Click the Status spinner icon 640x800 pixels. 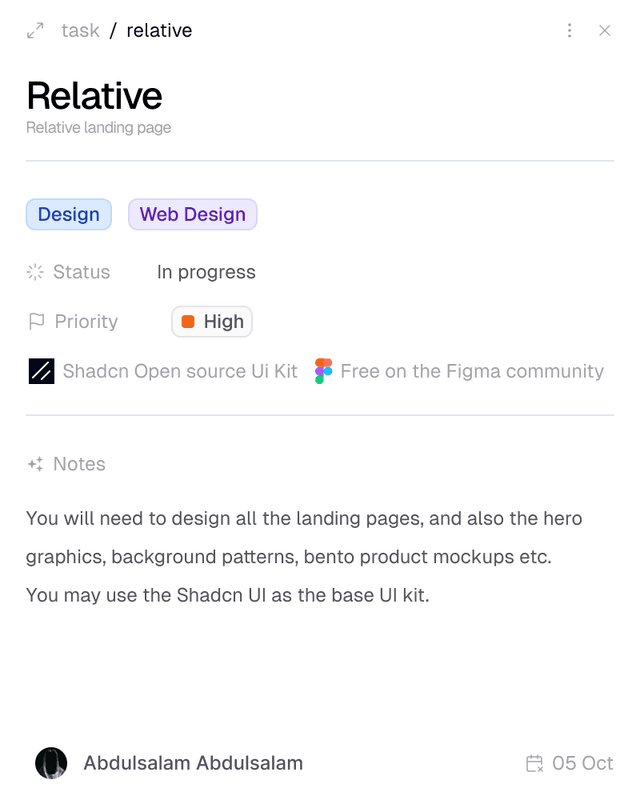[x=34, y=272]
